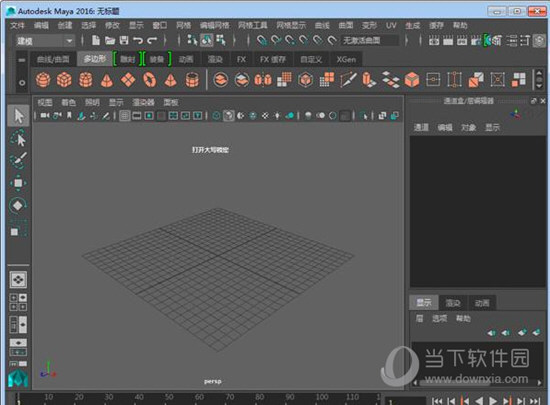The image size is (550, 405).
Task: Switch to the 多边形 shelf tab
Action: (95, 59)
